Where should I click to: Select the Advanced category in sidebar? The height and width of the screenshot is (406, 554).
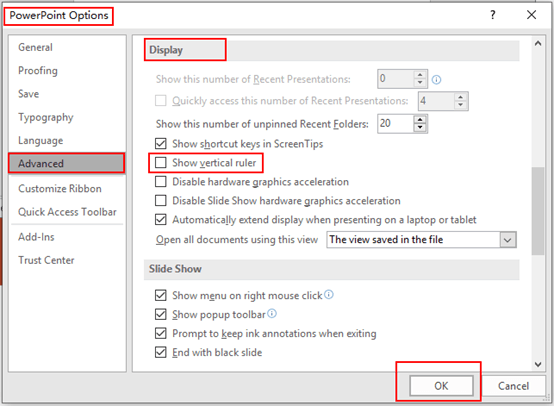(67, 163)
